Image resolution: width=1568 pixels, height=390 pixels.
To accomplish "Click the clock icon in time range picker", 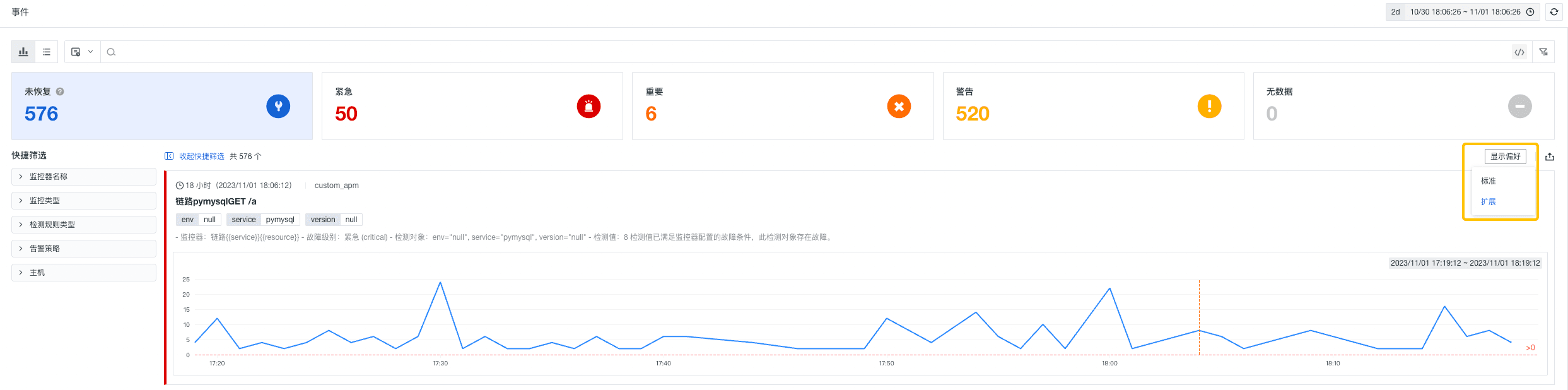I will 1530,12.
